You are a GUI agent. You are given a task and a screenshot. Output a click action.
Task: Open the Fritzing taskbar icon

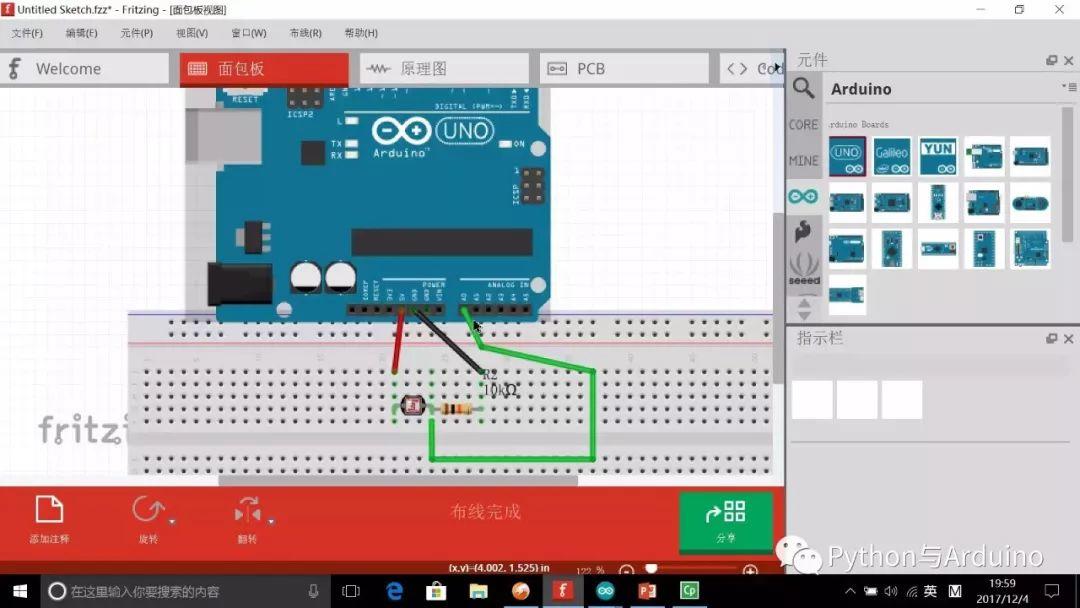click(563, 591)
